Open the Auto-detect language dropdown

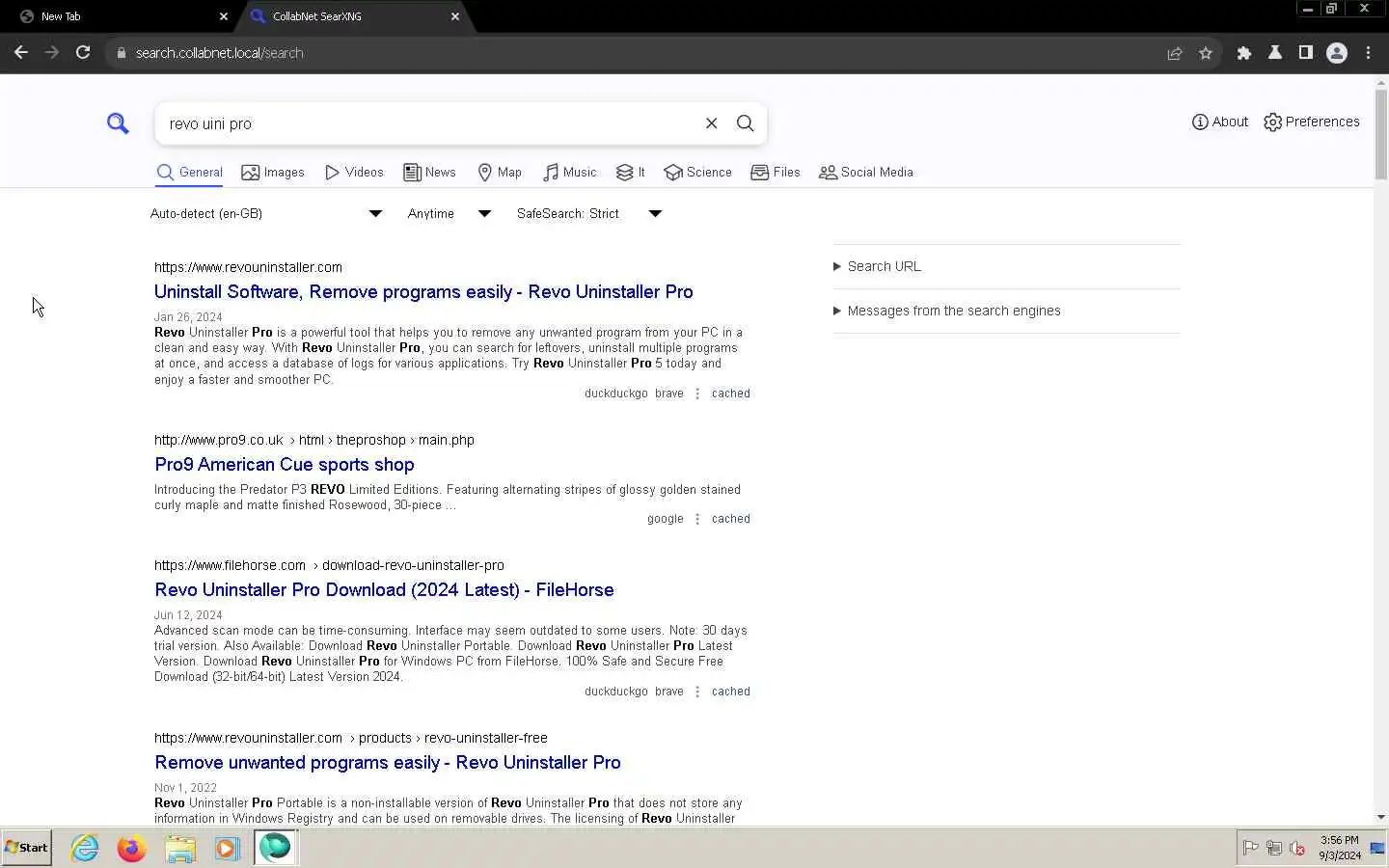(x=266, y=213)
